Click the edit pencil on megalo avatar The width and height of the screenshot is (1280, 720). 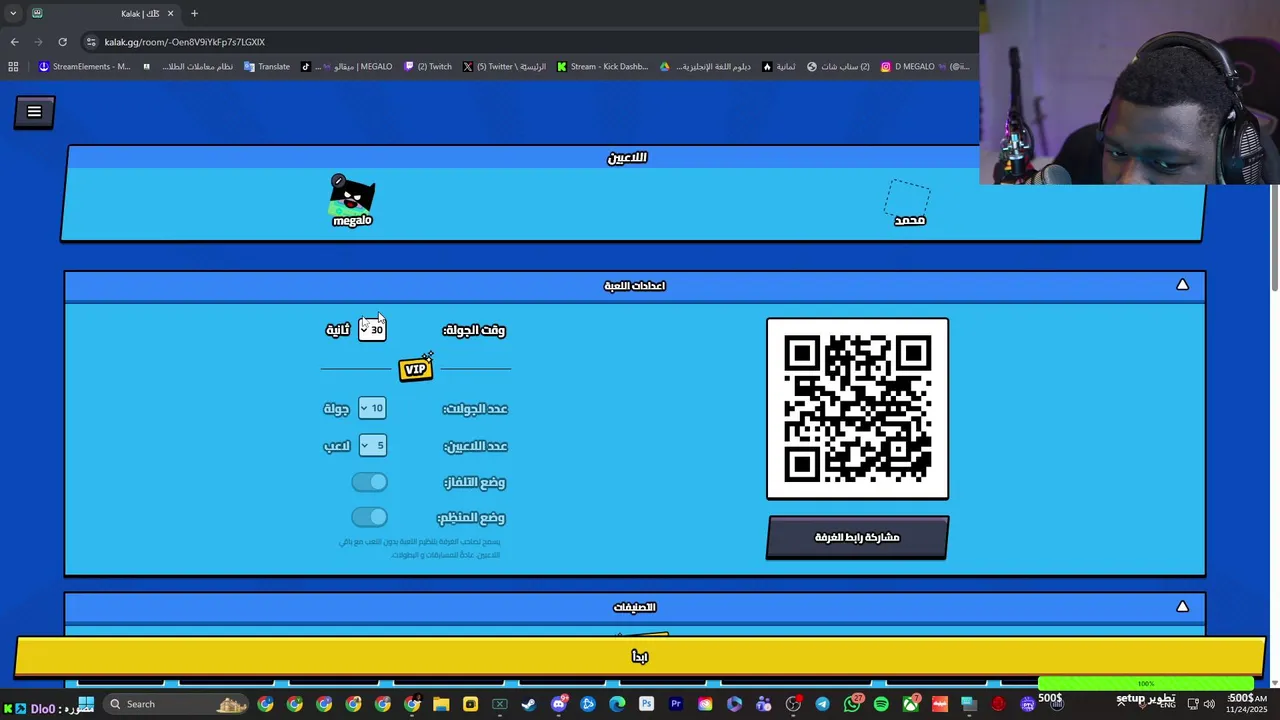pyautogui.click(x=338, y=181)
